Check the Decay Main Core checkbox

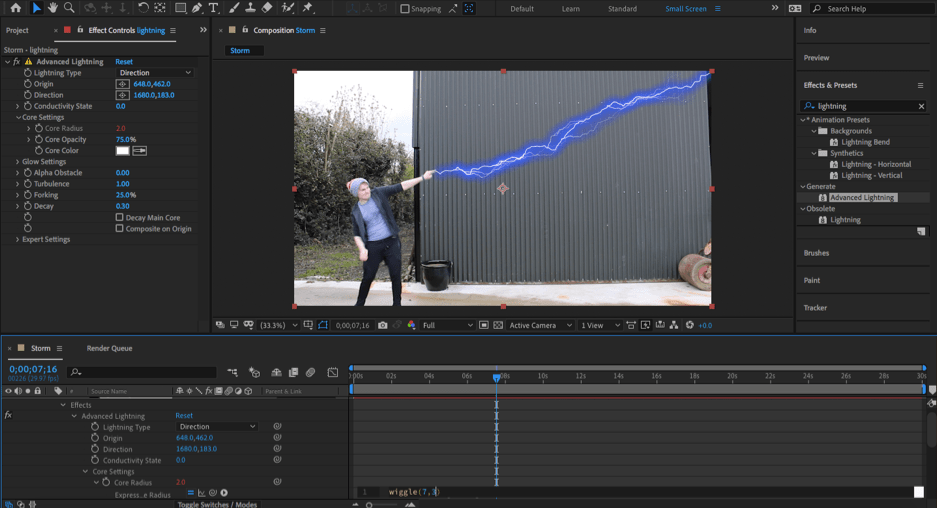(120, 217)
